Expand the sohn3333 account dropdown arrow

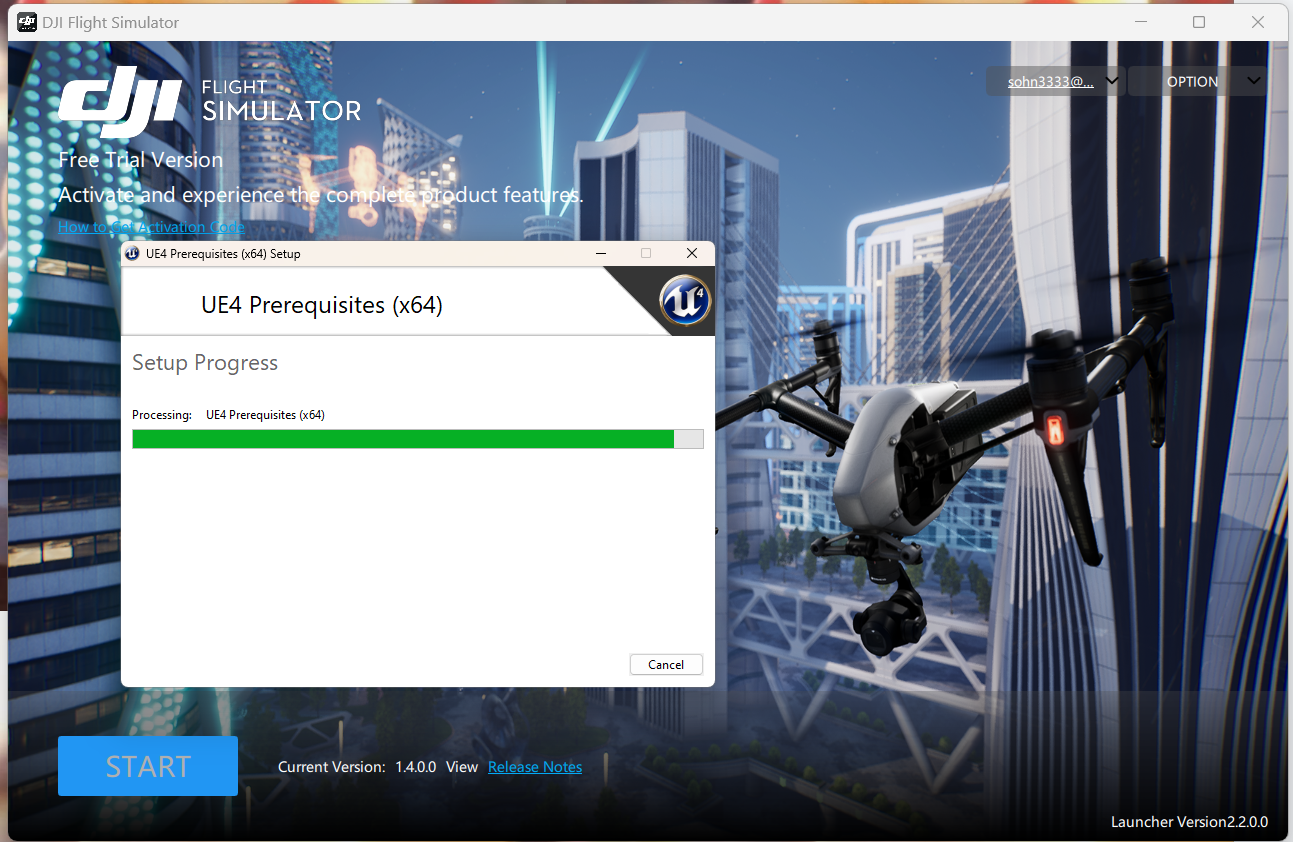[1111, 81]
